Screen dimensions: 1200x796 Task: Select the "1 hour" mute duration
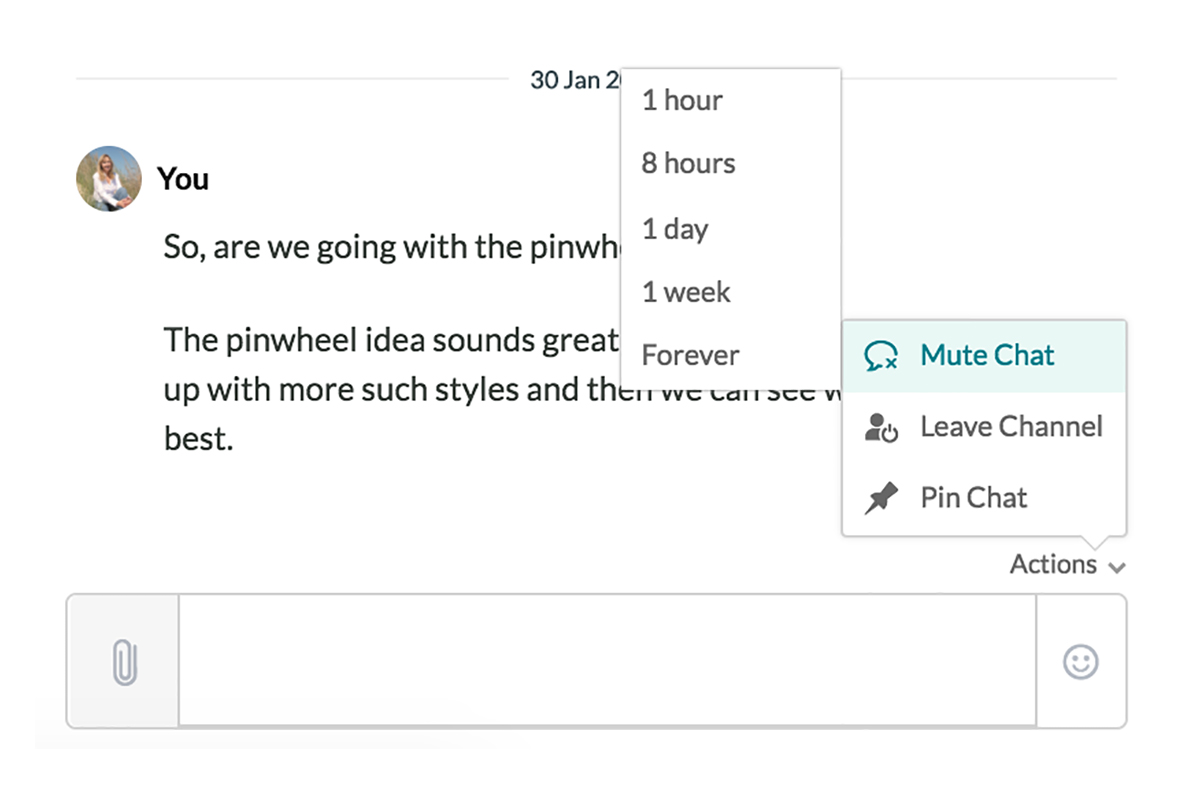click(x=682, y=101)
